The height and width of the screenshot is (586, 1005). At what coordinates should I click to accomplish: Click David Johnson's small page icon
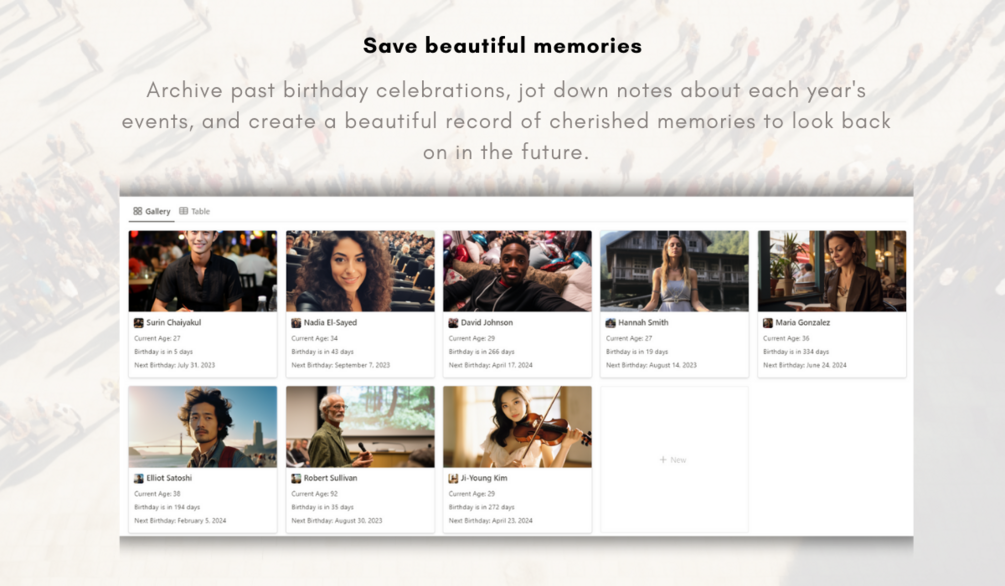pyautogui.click(x=453, y=322)
